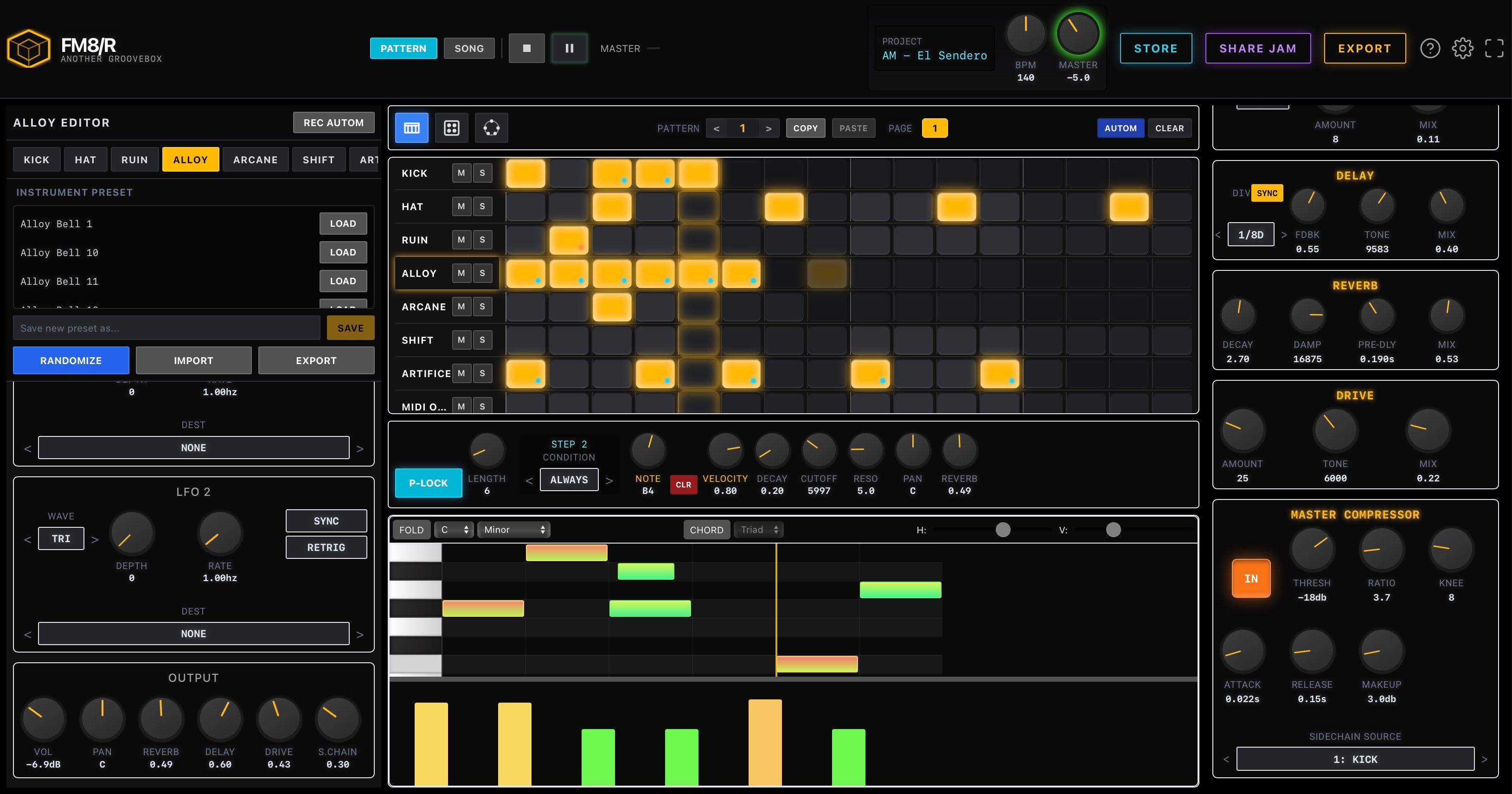Open the Triad chord type dropdown
The width and height of the screenshot is (1512, 794).
tap(758, 530)
